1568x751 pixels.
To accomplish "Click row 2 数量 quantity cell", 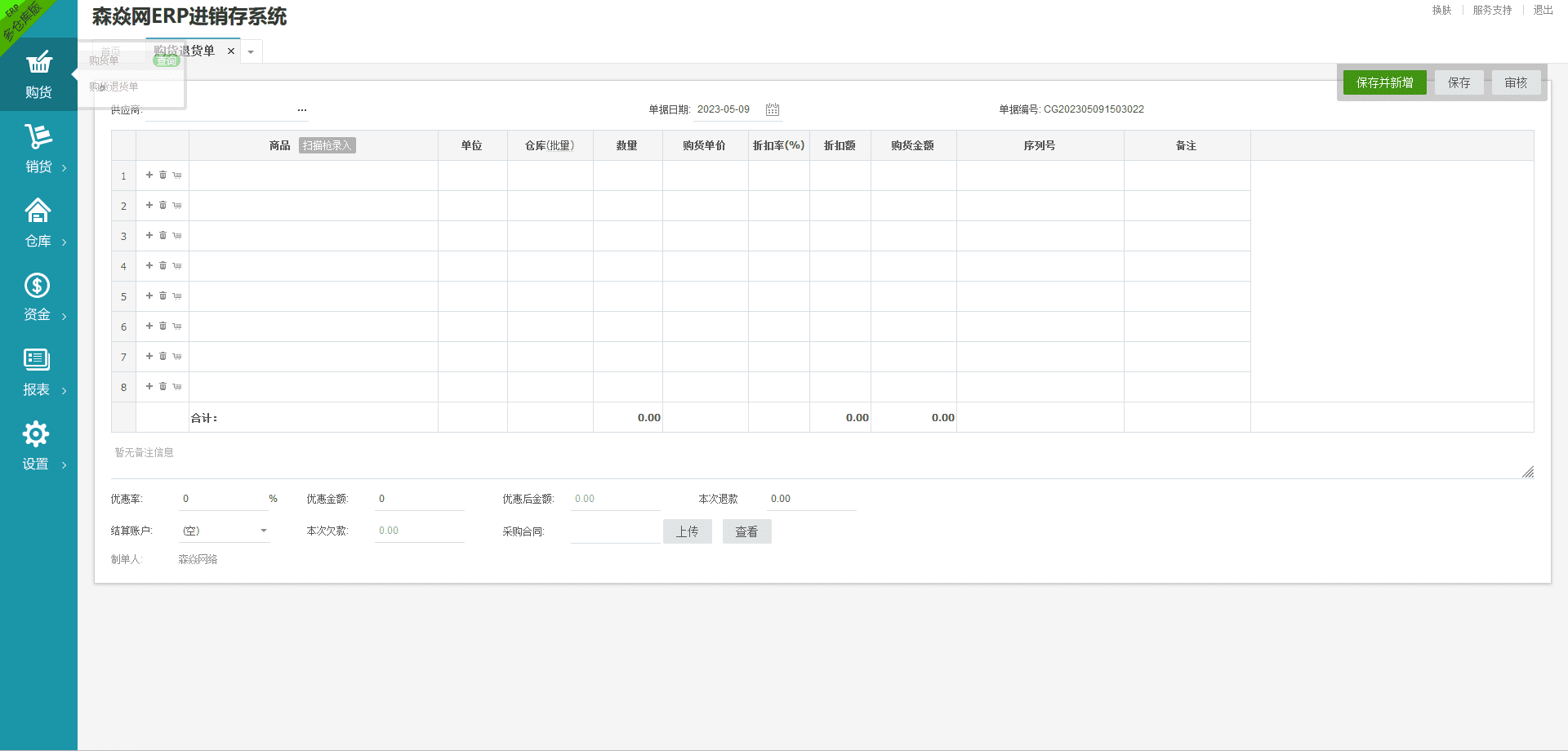I will [x=628, y=206].
